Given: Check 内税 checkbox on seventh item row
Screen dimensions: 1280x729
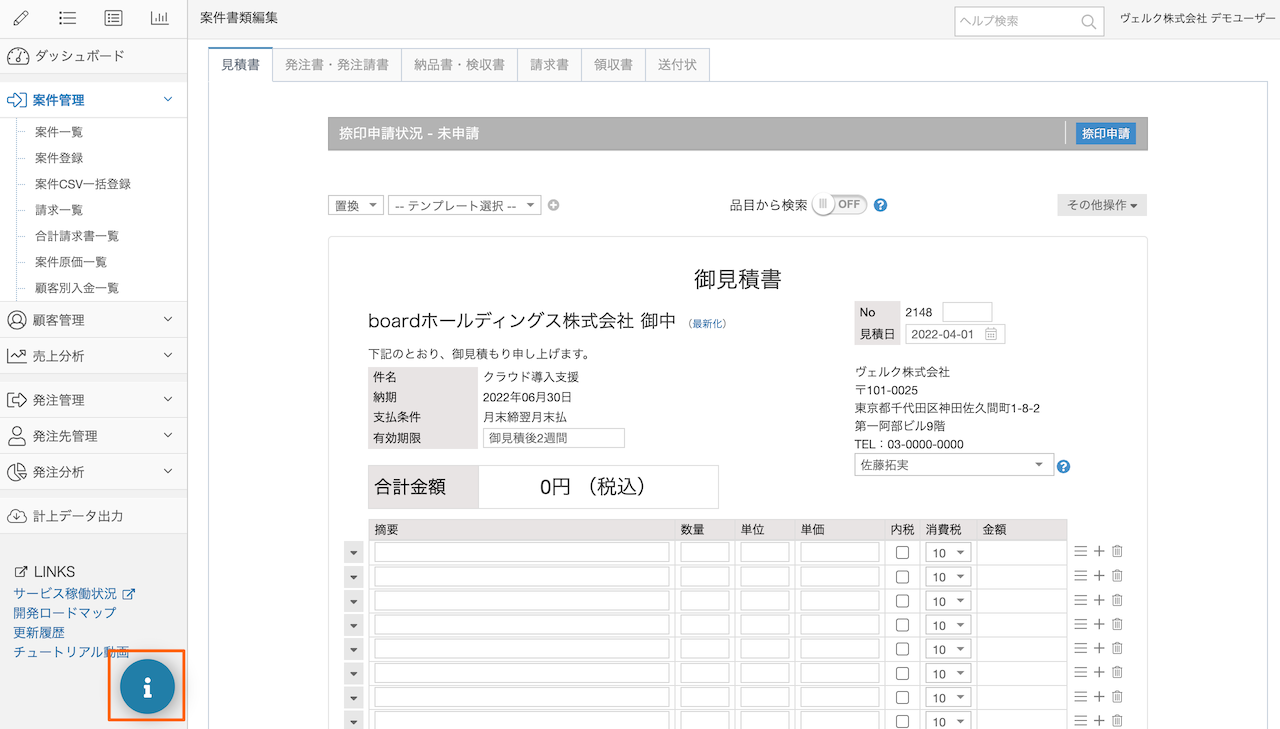Looking at the screenshot, I should click(902, 697).
